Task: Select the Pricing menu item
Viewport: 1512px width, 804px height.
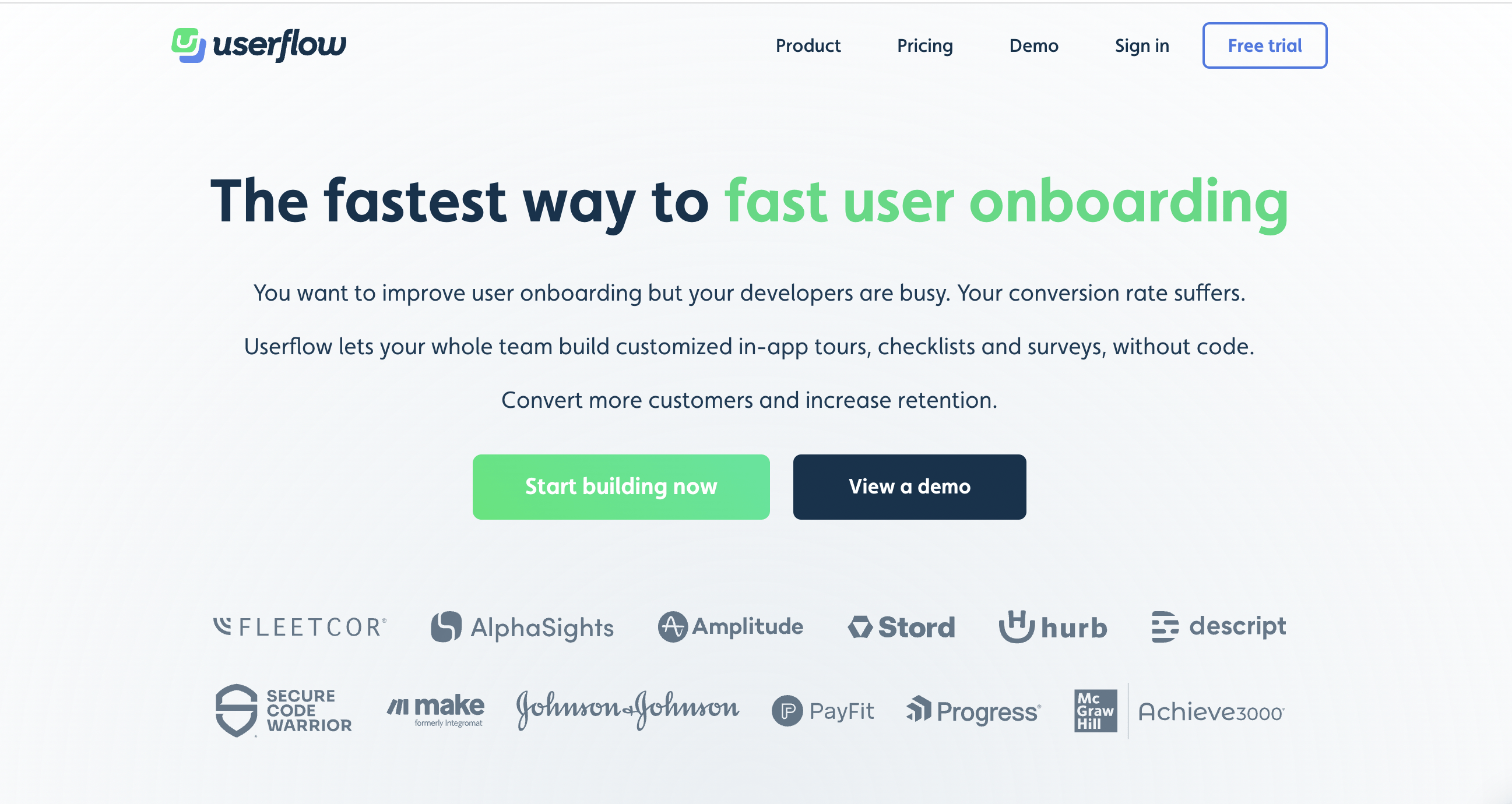Action: click(925, 45)
